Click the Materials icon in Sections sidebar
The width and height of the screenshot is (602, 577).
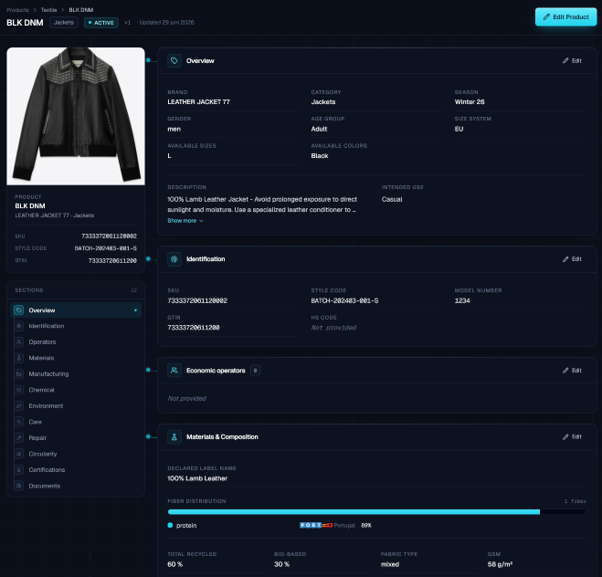(19, 358)
